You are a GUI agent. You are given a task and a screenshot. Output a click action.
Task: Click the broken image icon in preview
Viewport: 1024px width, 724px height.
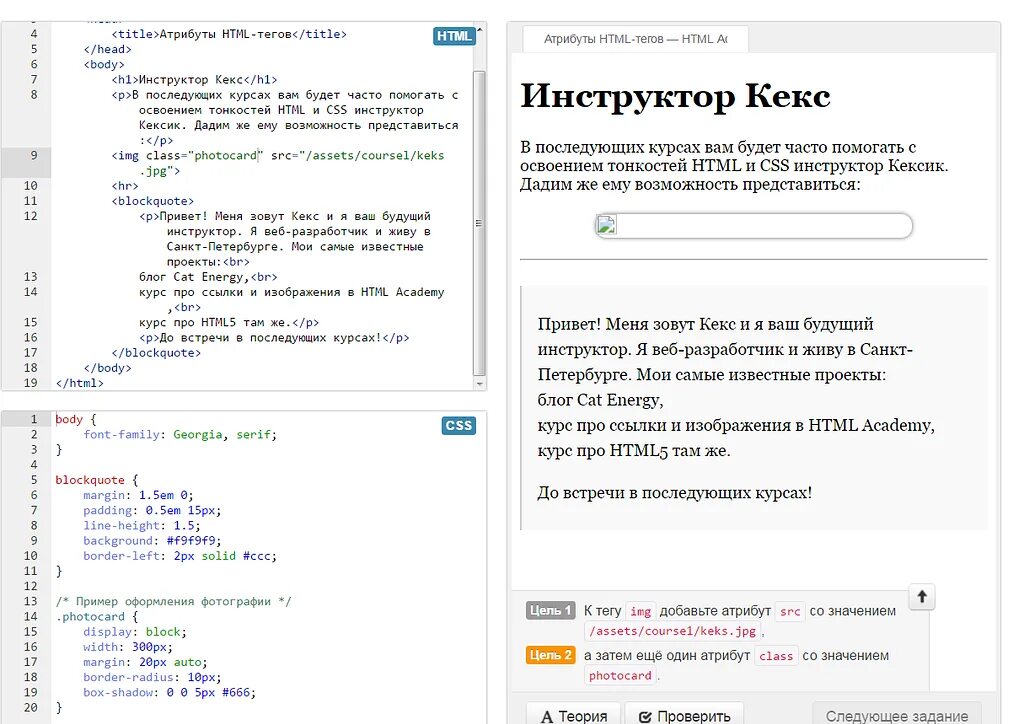[606, 225]
